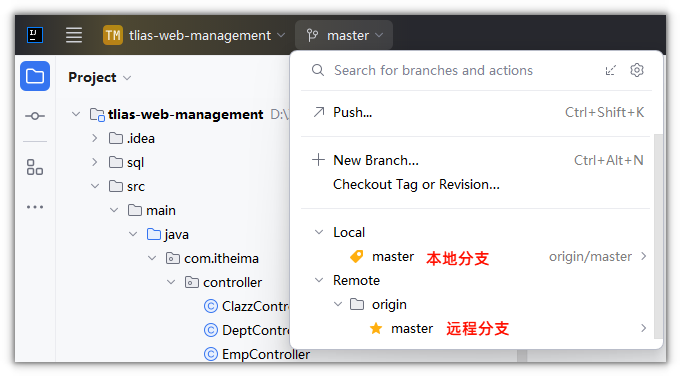
Task: Click the remote master star icon
Action: [x=376, y=328]
